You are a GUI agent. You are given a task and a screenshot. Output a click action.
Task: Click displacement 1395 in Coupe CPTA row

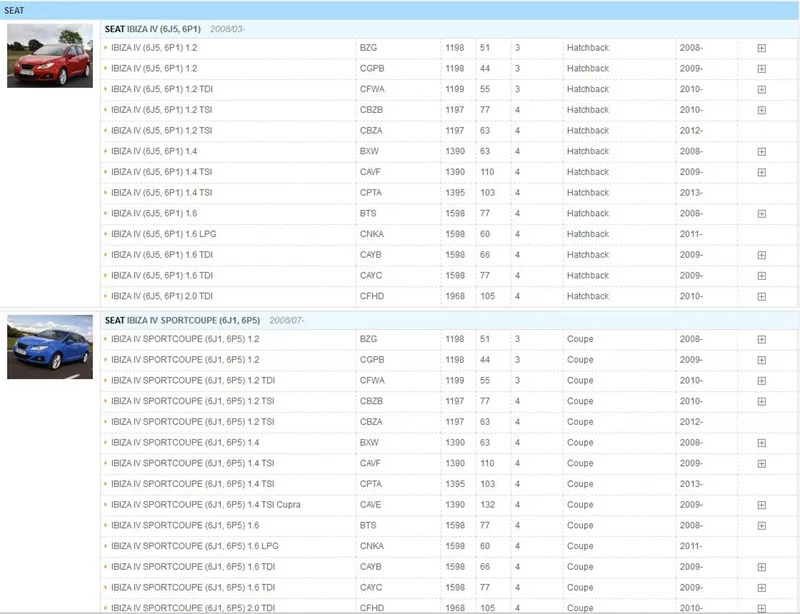point(455,484)
